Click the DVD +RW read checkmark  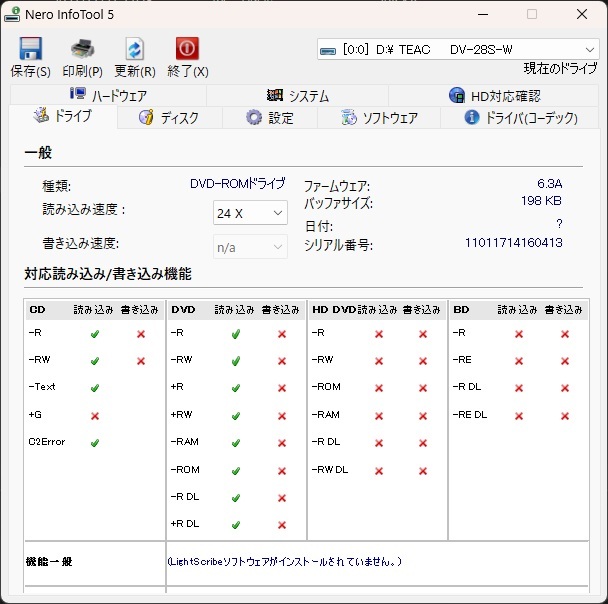236,416
